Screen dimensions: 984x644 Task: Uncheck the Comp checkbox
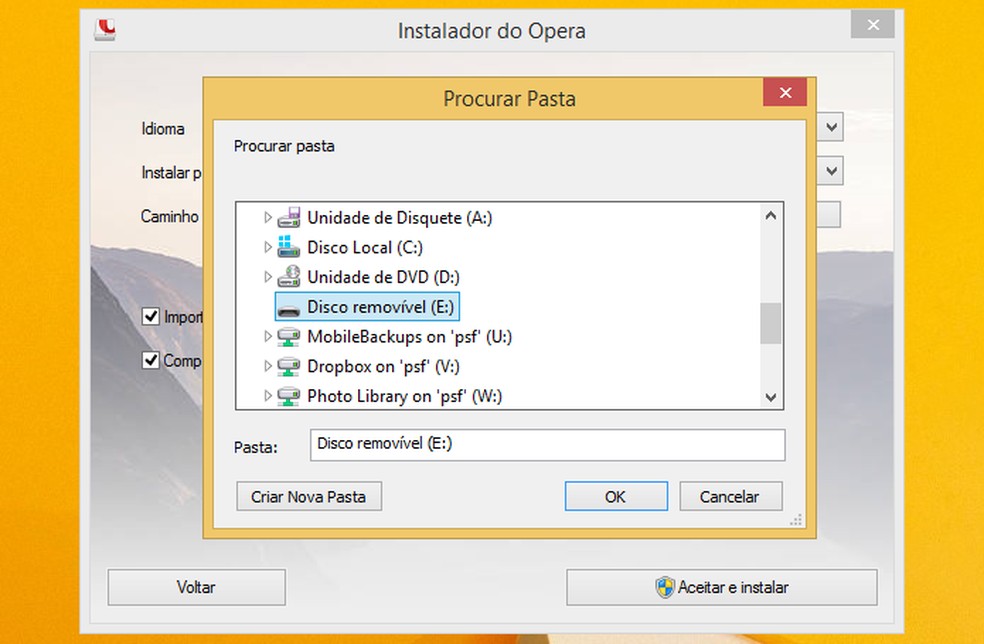click(x=150, y=360)
